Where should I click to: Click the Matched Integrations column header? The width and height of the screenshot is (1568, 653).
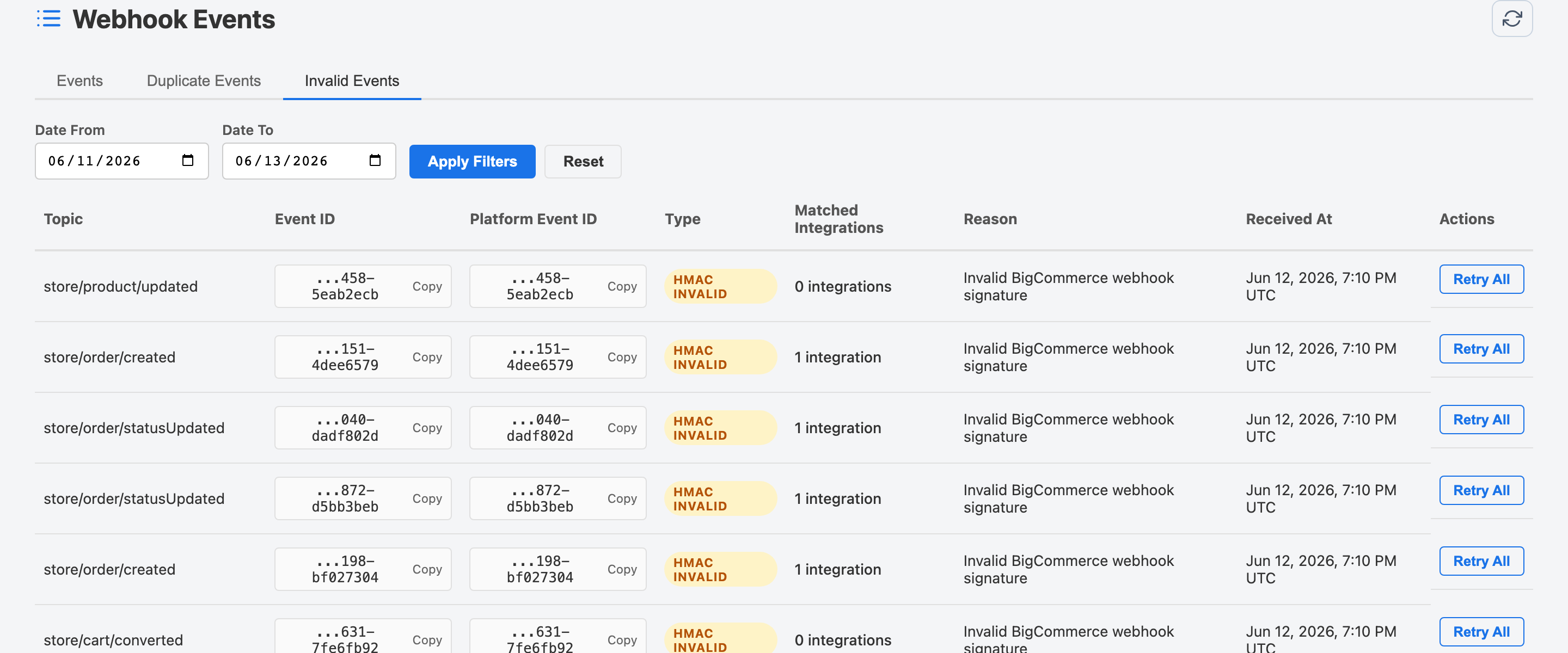(839, 219)
